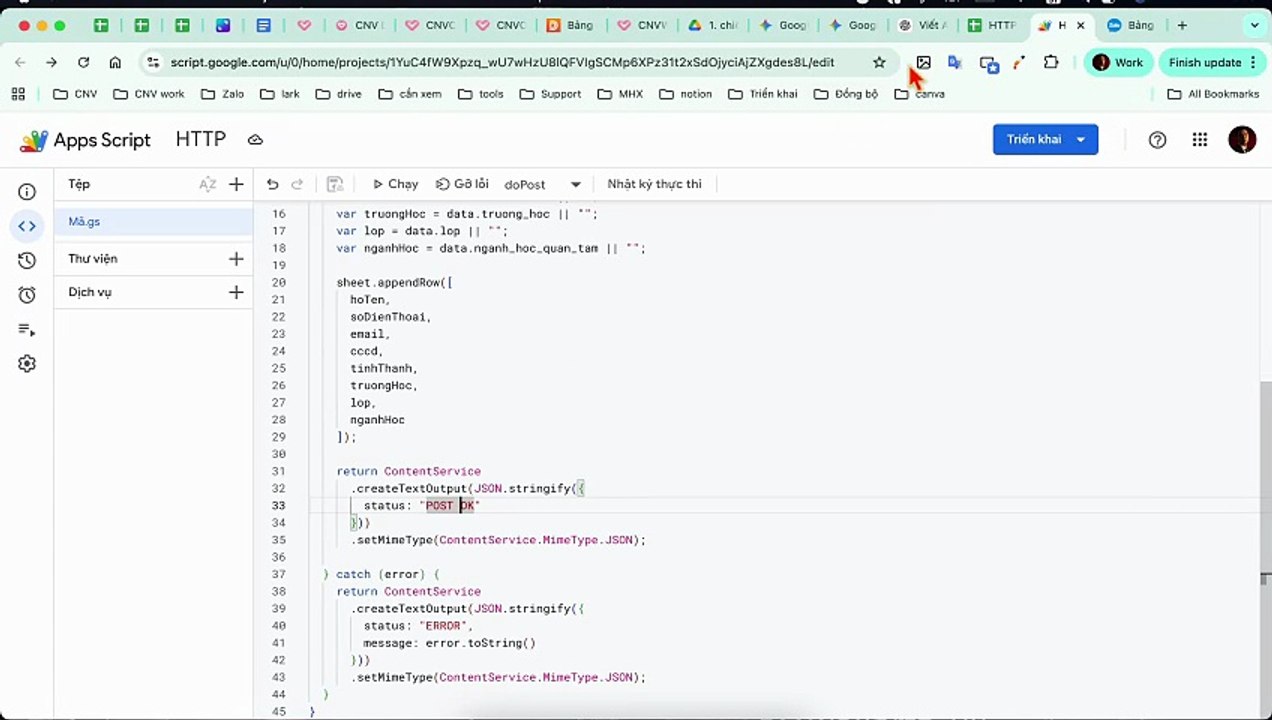Sort files alphabetically with AZ icon
Screen dimensions: 1272x720
pos(207,184)
